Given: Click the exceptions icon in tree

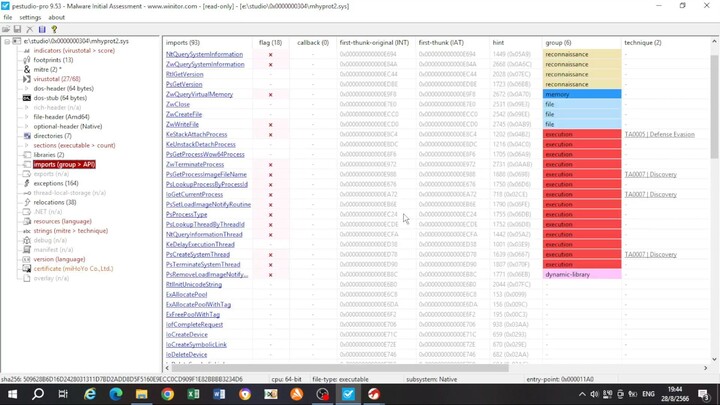Looking at the screenshot, I should pyautogui.click(x=27, y=183).
